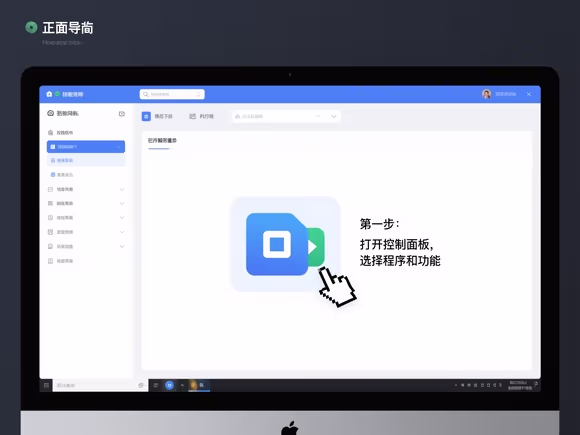Open the notification icon at taskbar's far right
This screenshot has width=580, height=435.
(536, 384)
